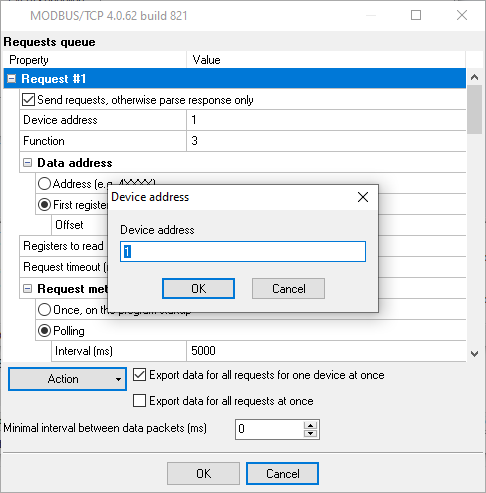Click the Value column header
The width and height of the screenshot is (486, 493).
326,60
